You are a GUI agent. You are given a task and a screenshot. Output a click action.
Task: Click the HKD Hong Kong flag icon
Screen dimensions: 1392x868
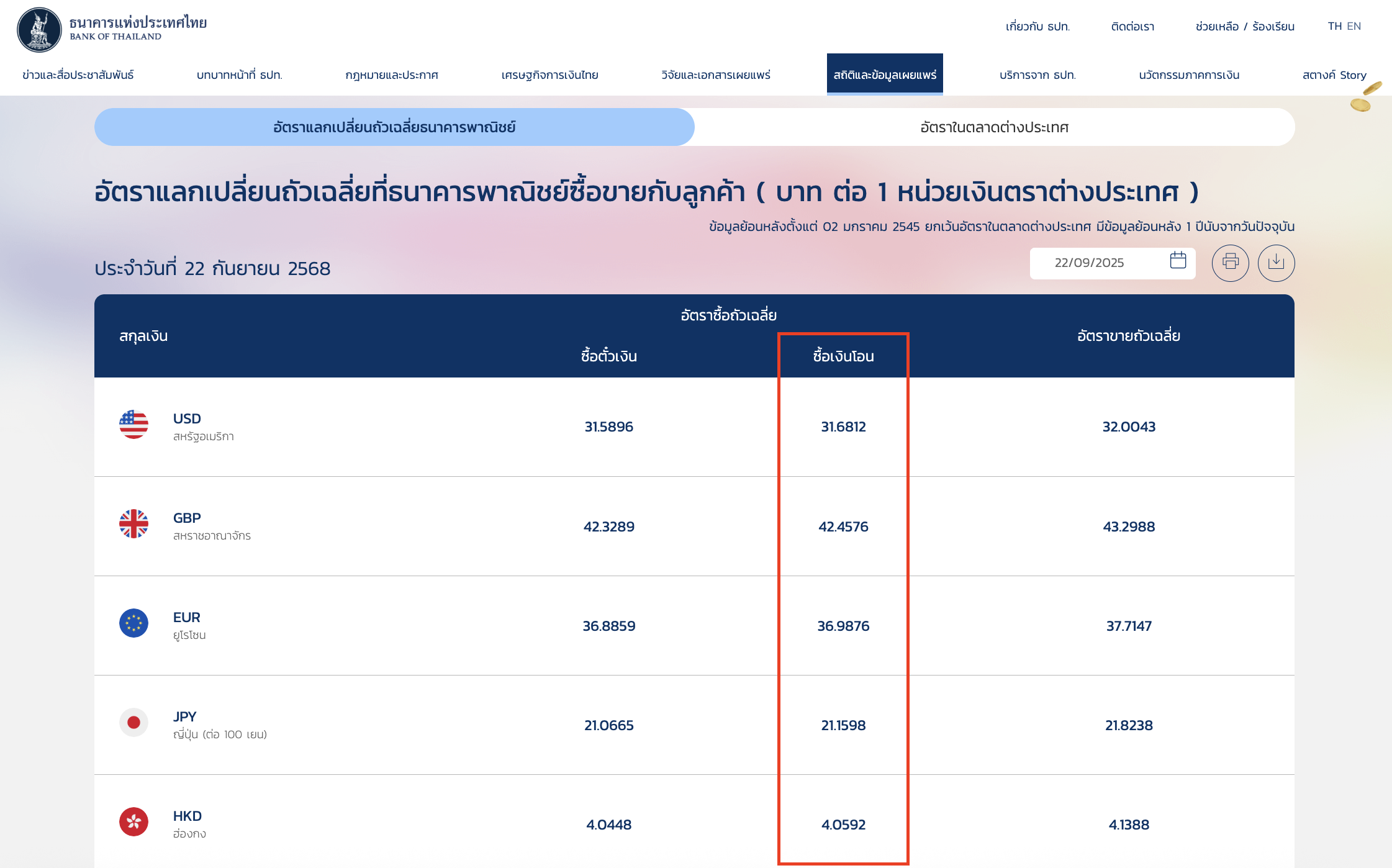coord(133,821)
